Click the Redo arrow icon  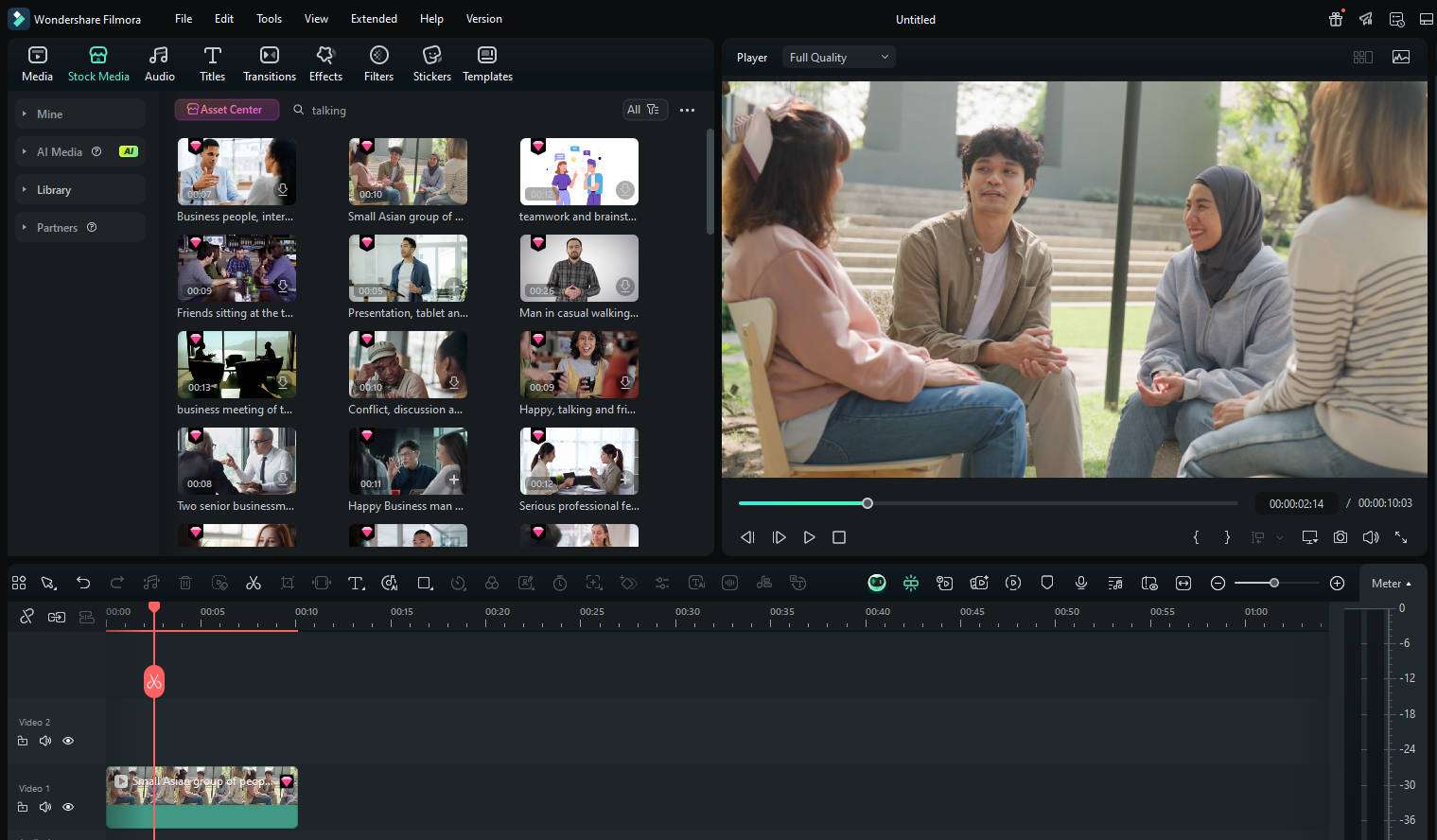(117, 583)
